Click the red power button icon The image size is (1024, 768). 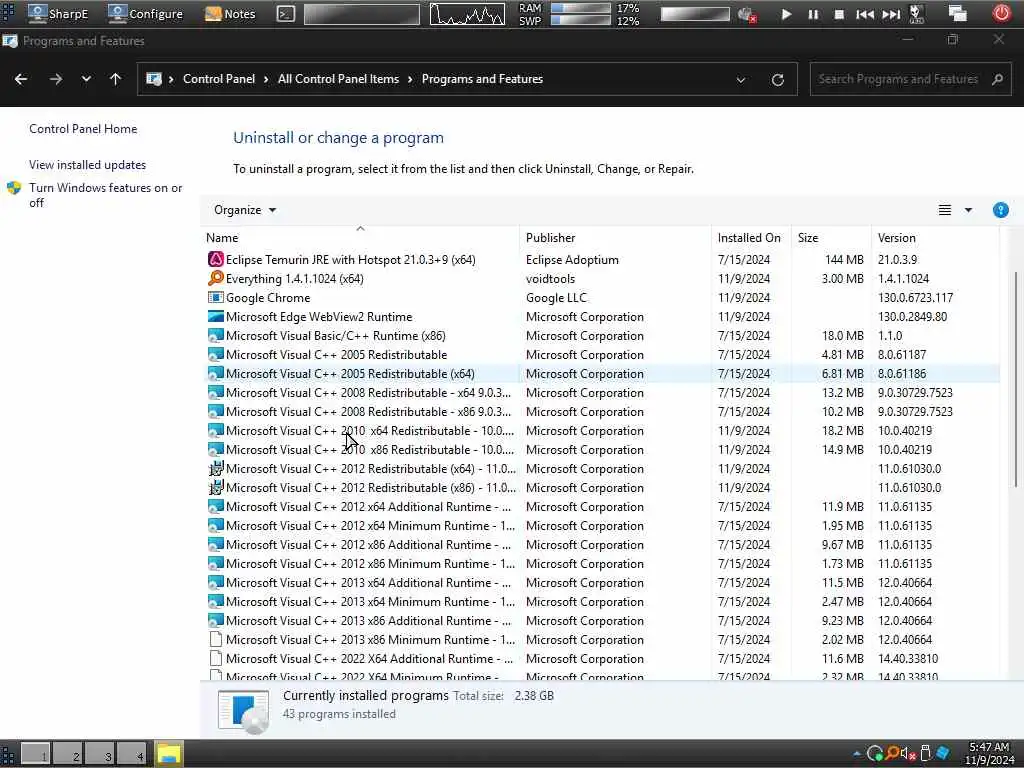pyautogui.click(x=1001, y=13)
